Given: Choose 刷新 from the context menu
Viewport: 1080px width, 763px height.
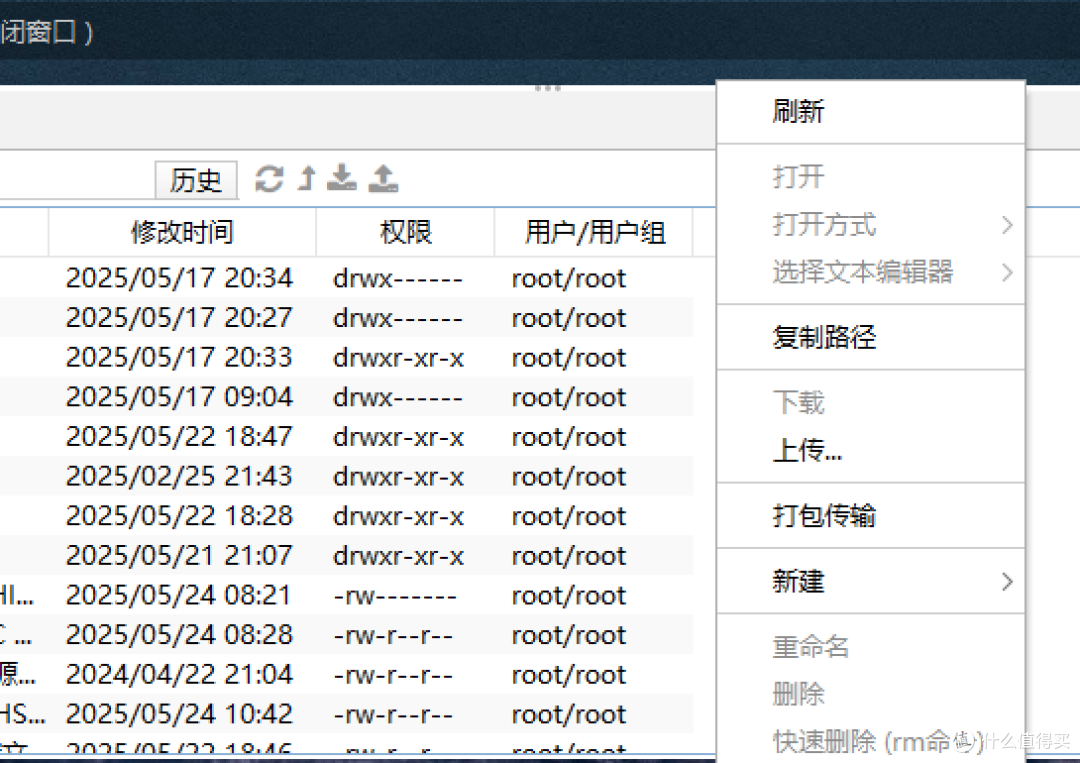Looking at the screenshot, I should coord(871,112).
